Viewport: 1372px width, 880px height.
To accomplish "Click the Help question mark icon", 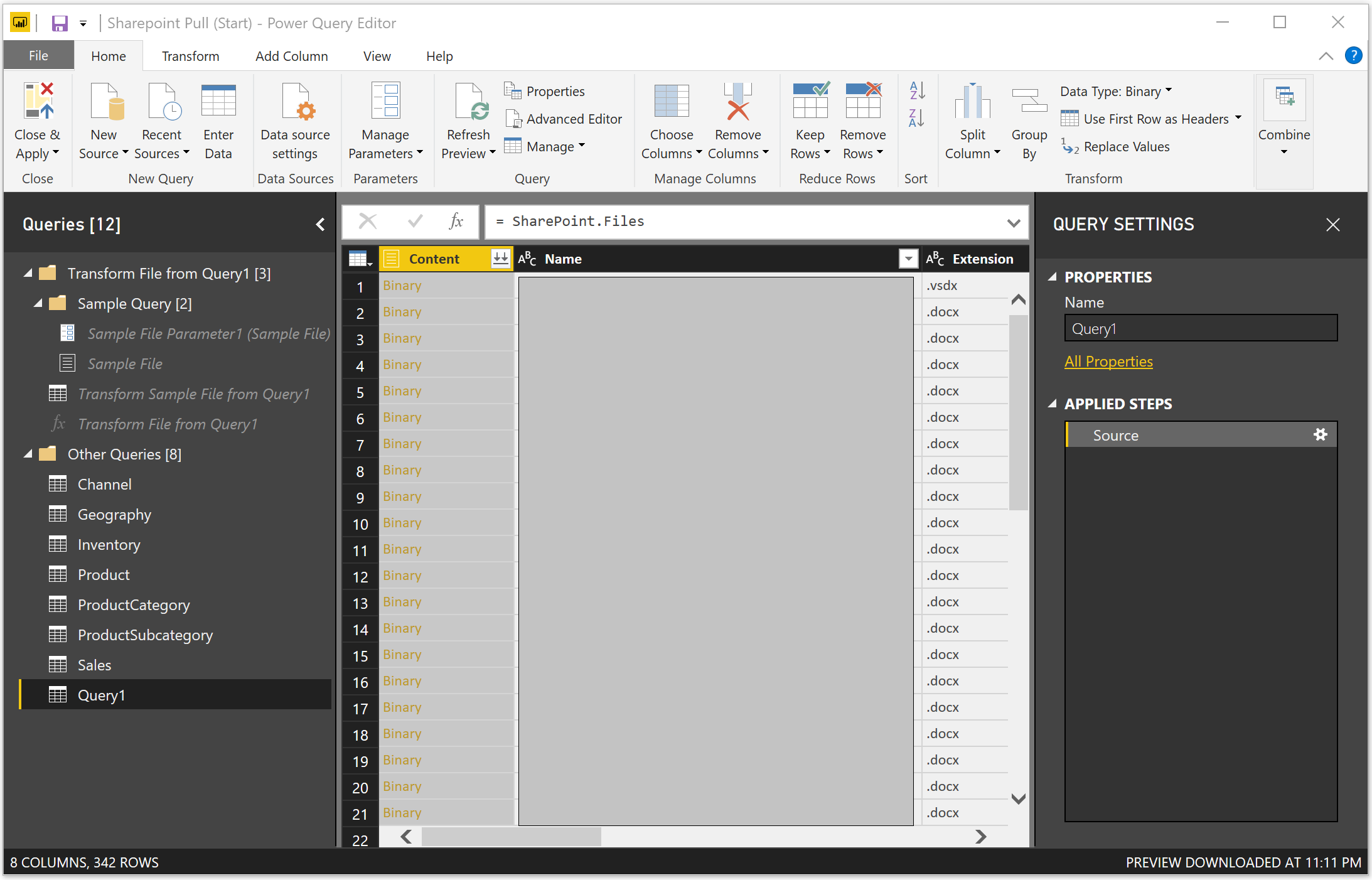I will (x=1354, y=56).
